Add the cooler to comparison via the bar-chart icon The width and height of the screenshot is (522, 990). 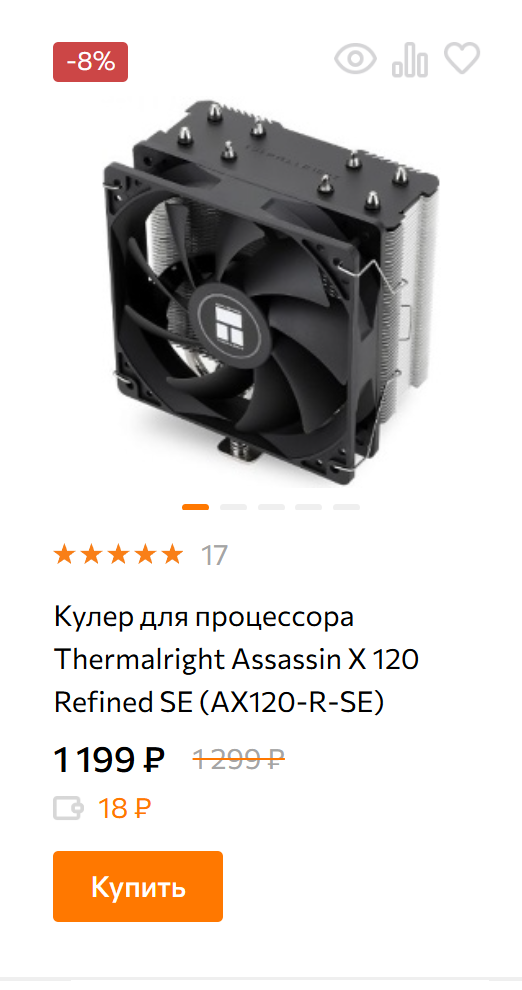tap(410, 60)
